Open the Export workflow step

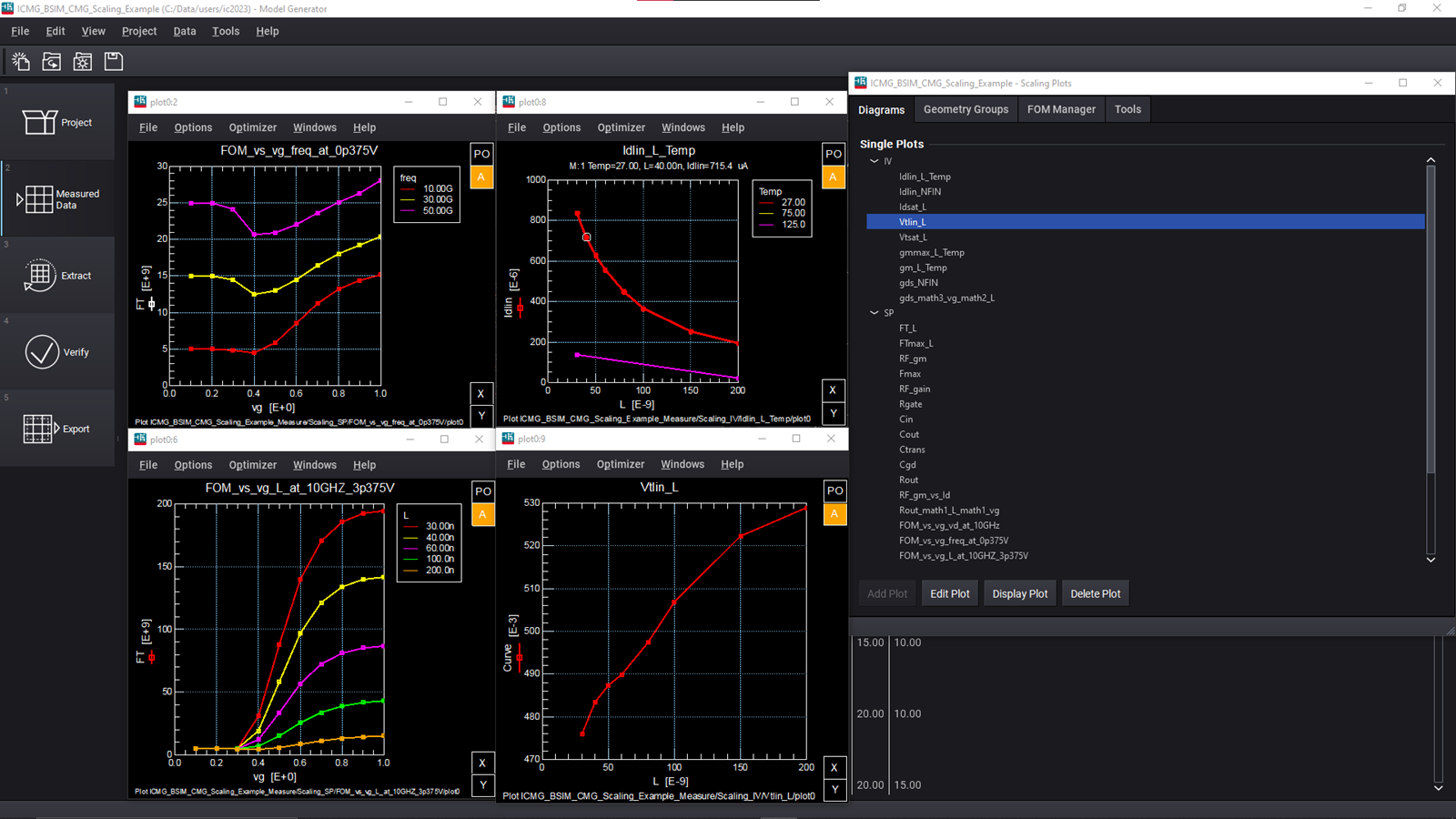coord(58,429)
